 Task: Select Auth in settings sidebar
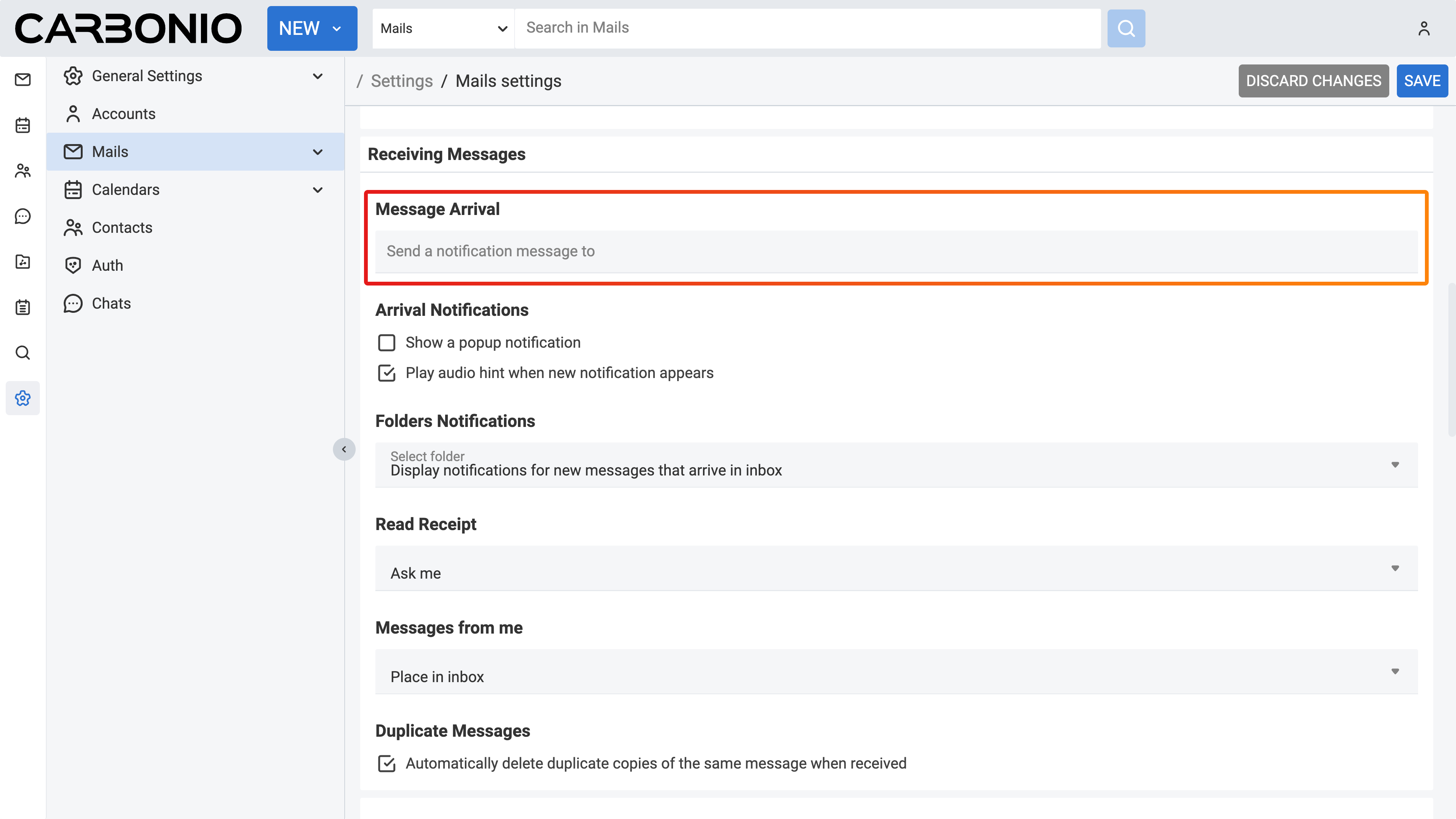[x=107, y=266]
